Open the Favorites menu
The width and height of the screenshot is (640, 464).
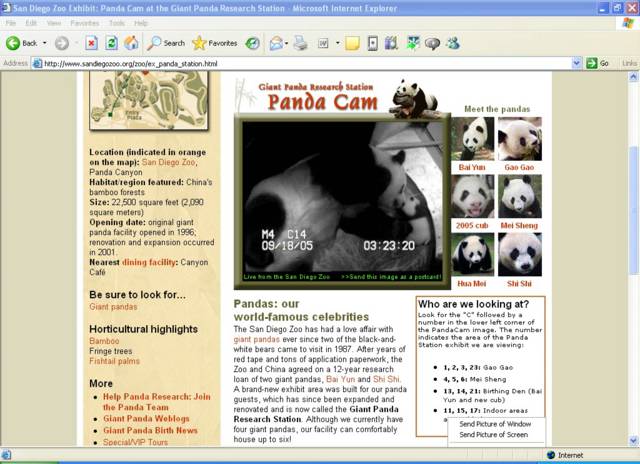point(84,23)
